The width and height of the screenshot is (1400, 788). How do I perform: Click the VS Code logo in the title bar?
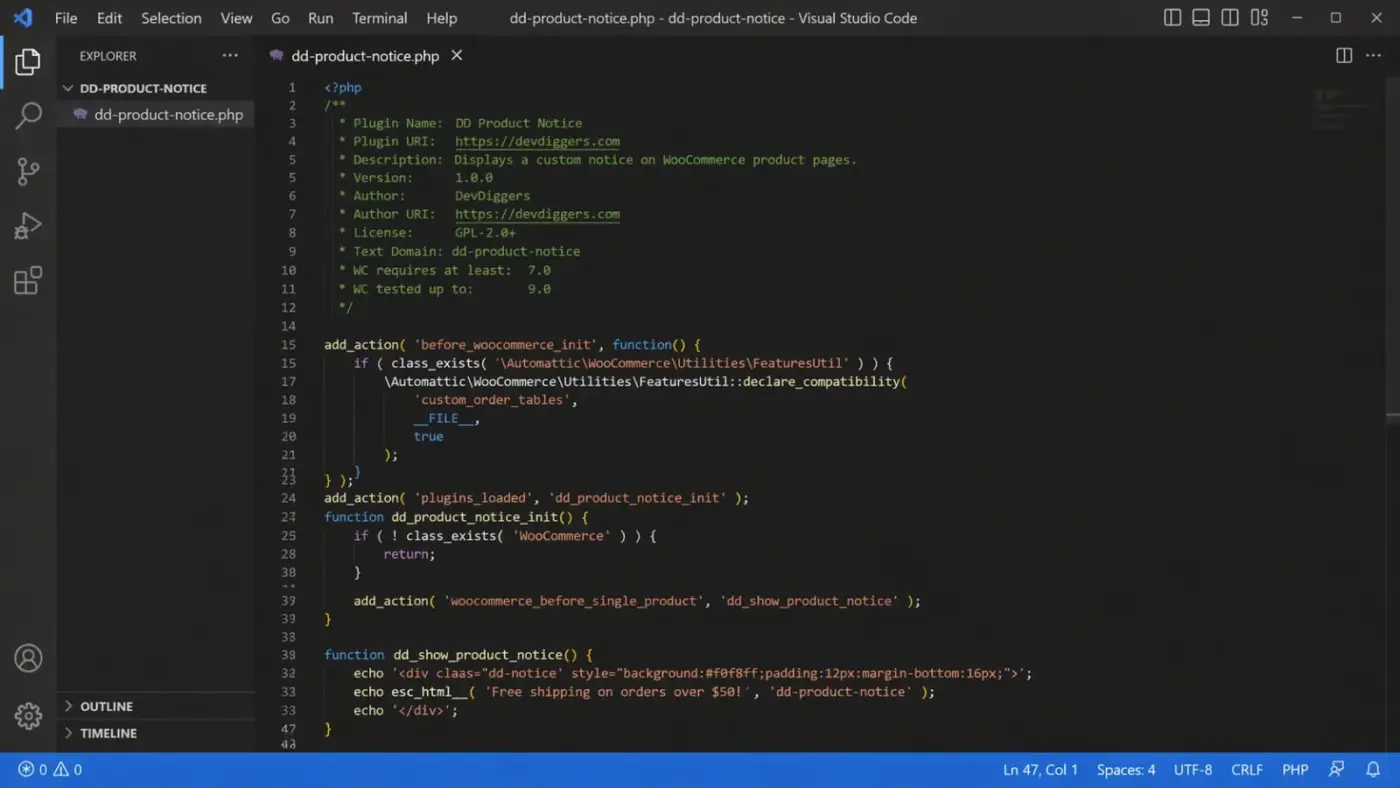[x=23, y=18]
